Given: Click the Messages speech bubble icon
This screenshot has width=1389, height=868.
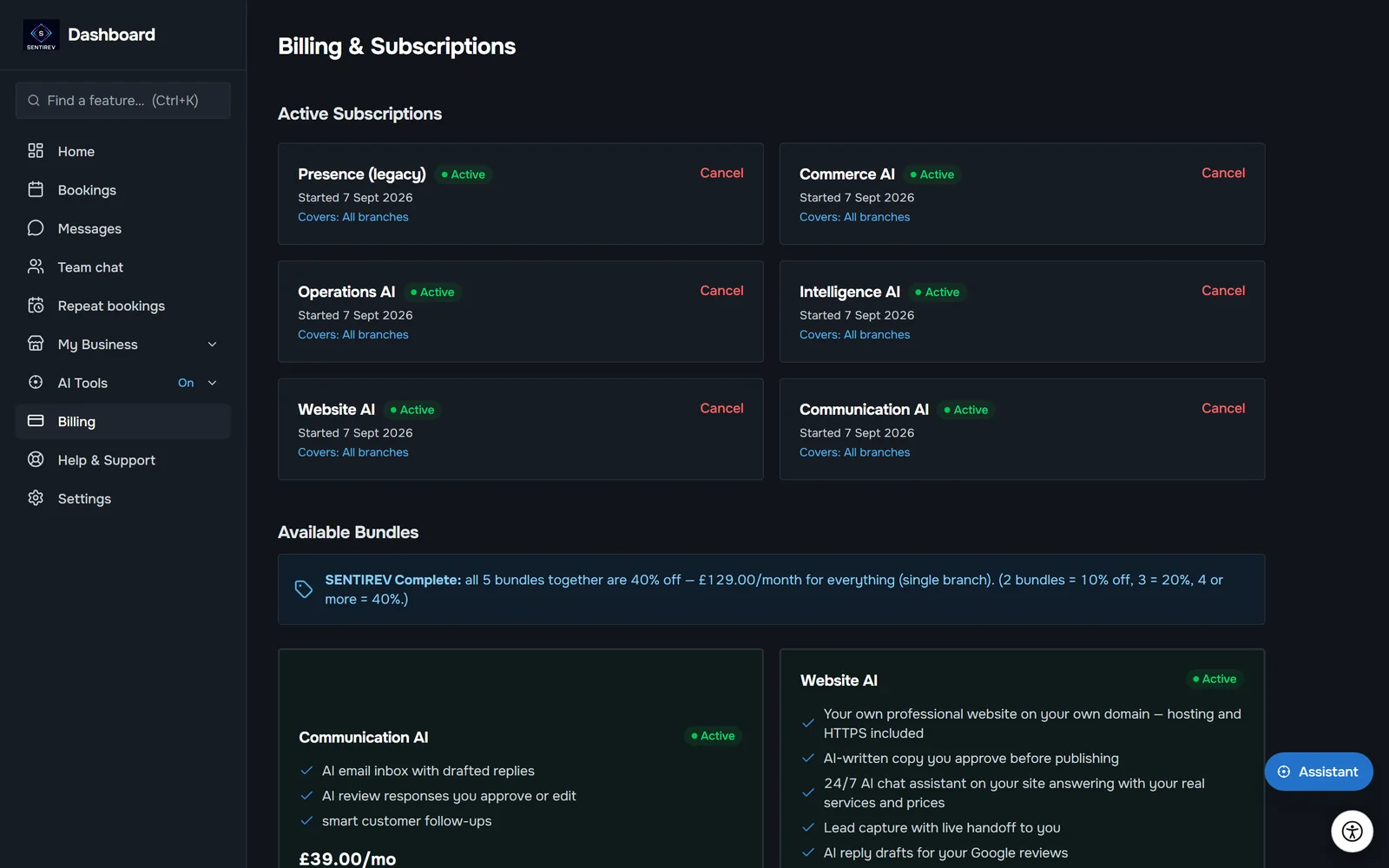Looking at the screenshot, I should coord(36,228).
